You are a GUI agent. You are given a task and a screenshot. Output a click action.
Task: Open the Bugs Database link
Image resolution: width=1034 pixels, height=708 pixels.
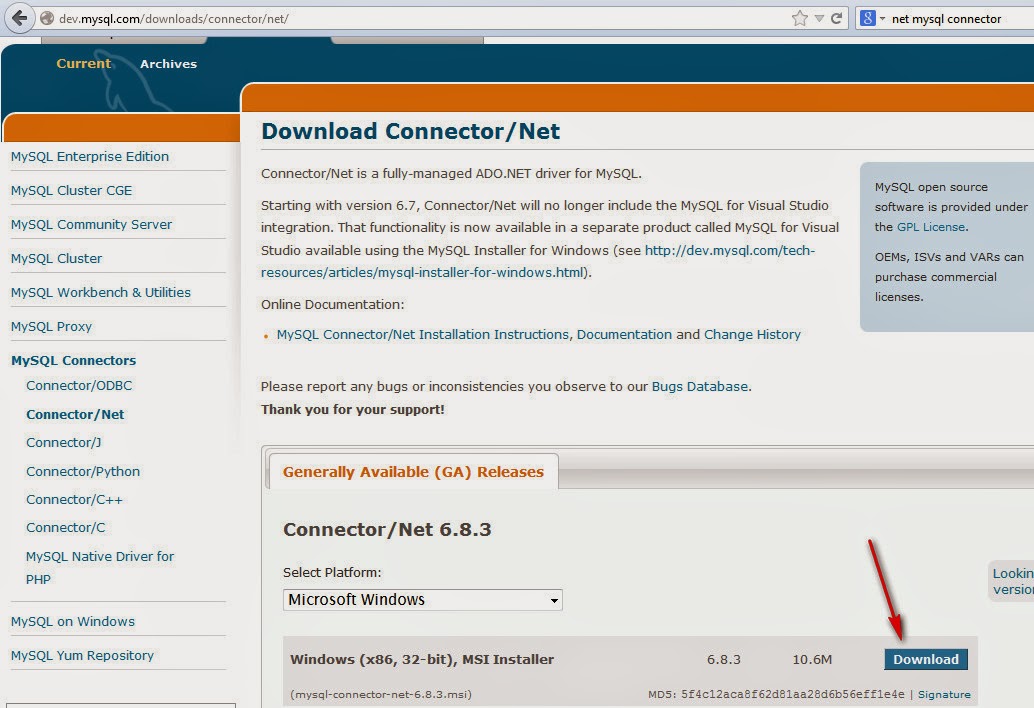pos(700,386)
